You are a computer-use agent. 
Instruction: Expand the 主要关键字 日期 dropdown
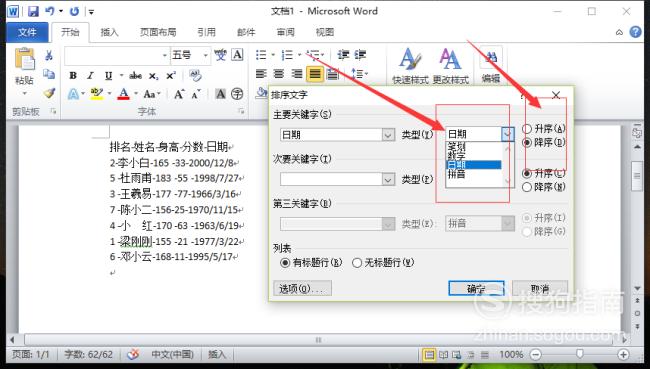click(388, 135)
